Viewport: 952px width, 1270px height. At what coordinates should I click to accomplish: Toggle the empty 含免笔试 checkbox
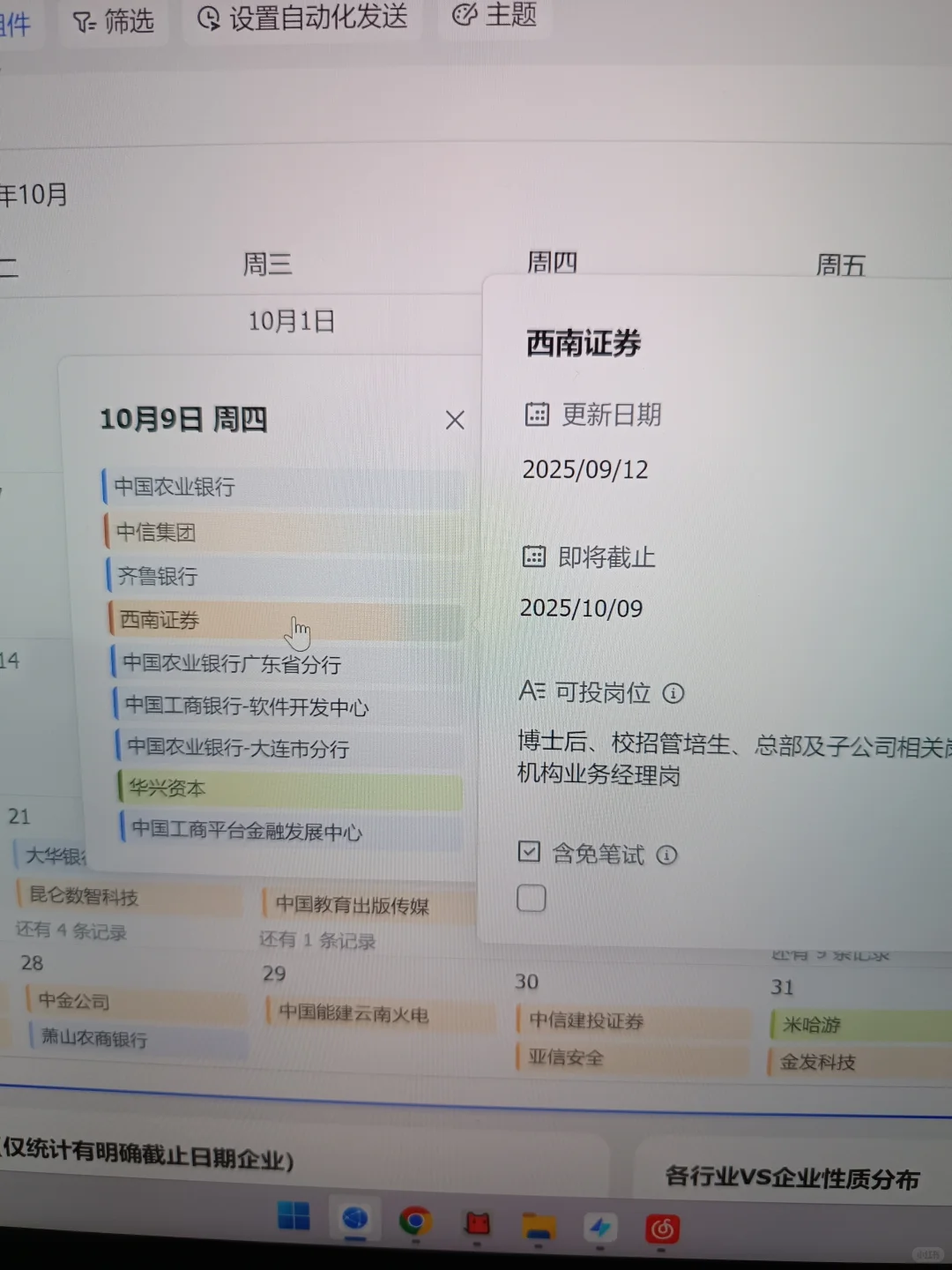532,899
